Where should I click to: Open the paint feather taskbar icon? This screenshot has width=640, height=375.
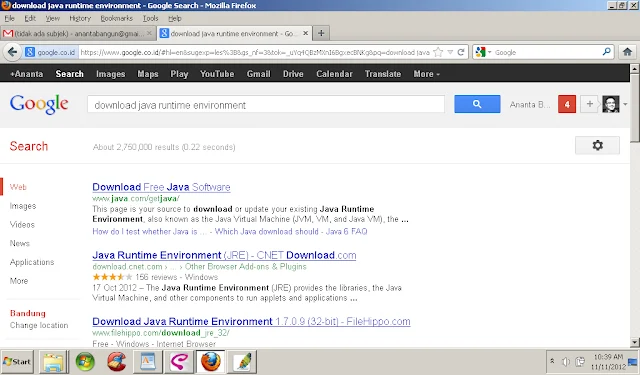[x=242, y=362]
